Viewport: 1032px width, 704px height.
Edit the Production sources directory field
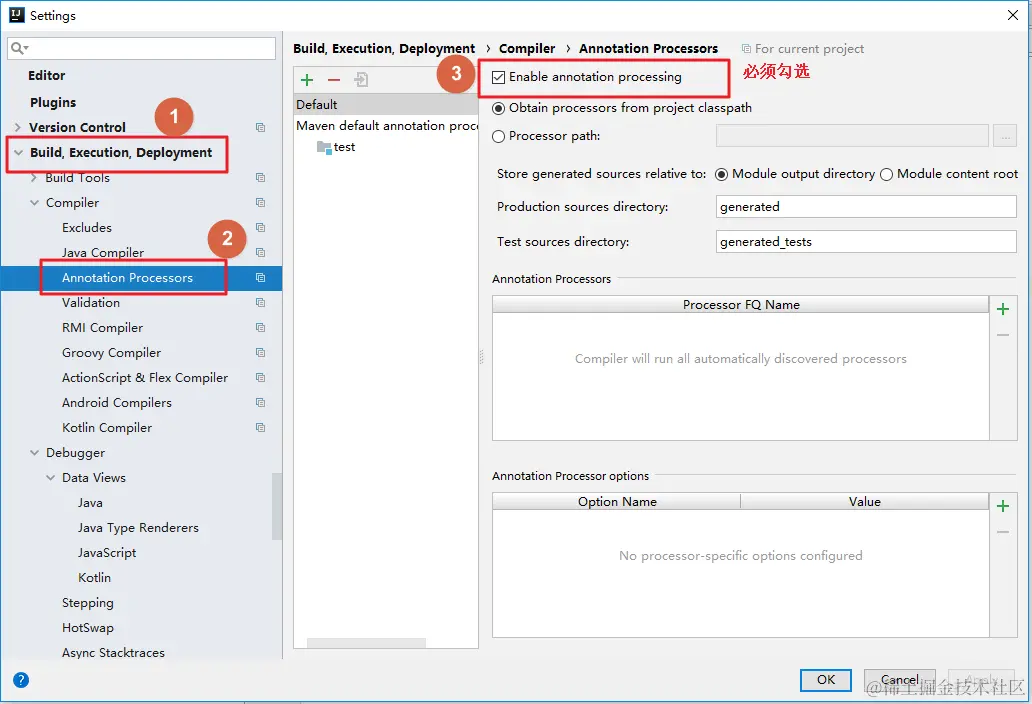point(865,207)
